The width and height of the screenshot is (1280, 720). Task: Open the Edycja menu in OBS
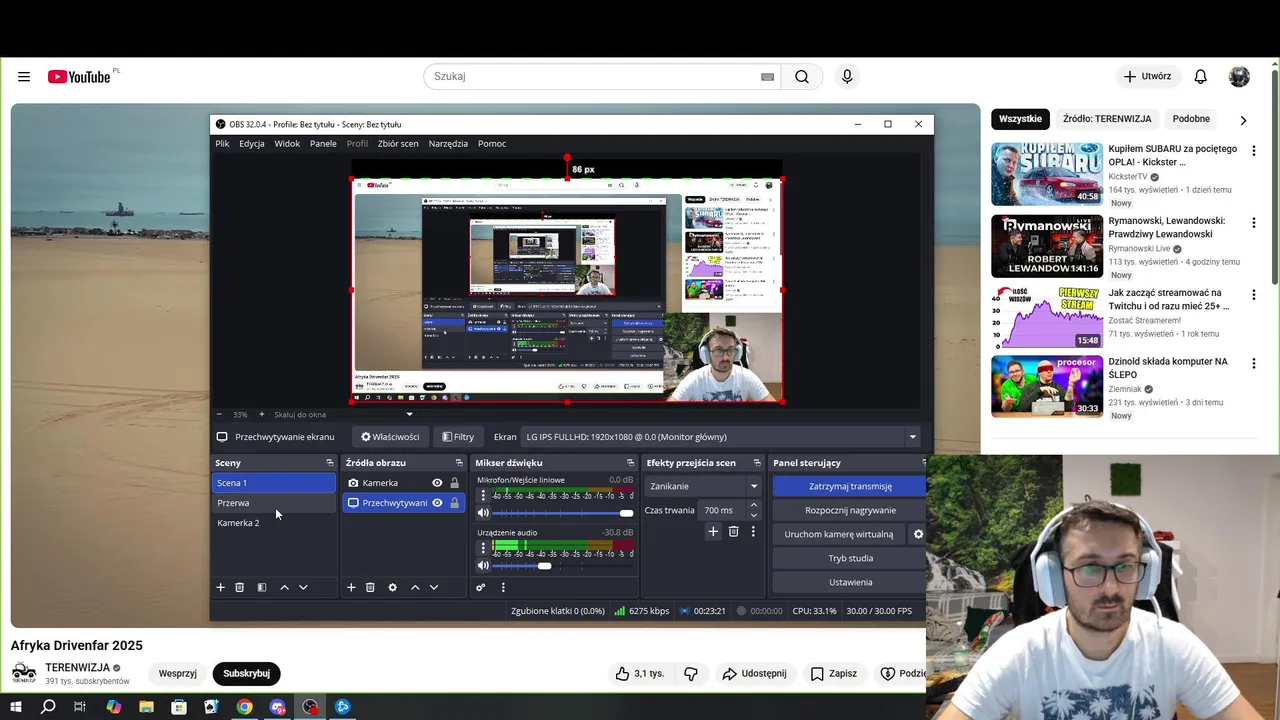click(252, 144)
